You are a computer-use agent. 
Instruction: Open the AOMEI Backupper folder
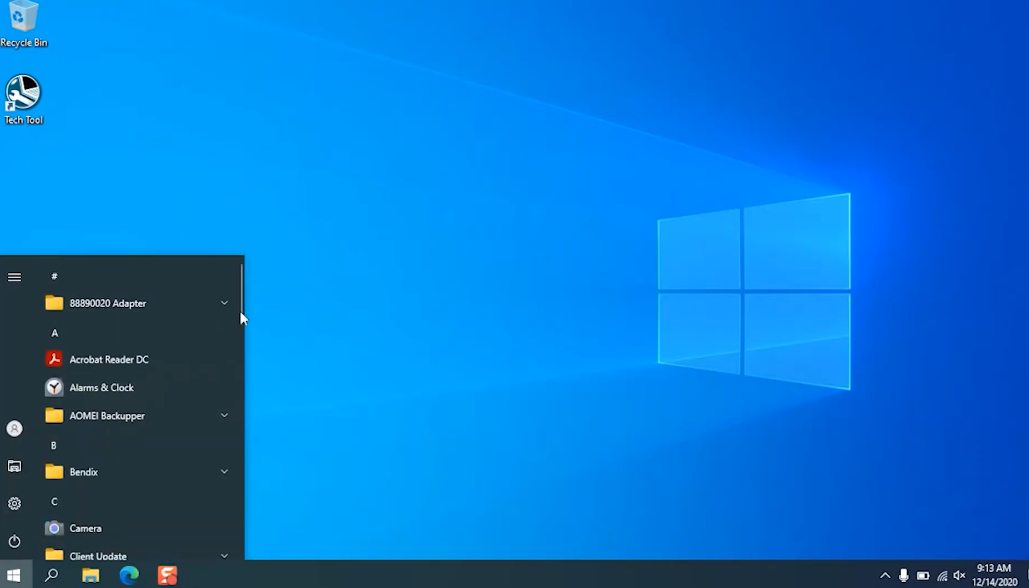click(x=137, y=416)
